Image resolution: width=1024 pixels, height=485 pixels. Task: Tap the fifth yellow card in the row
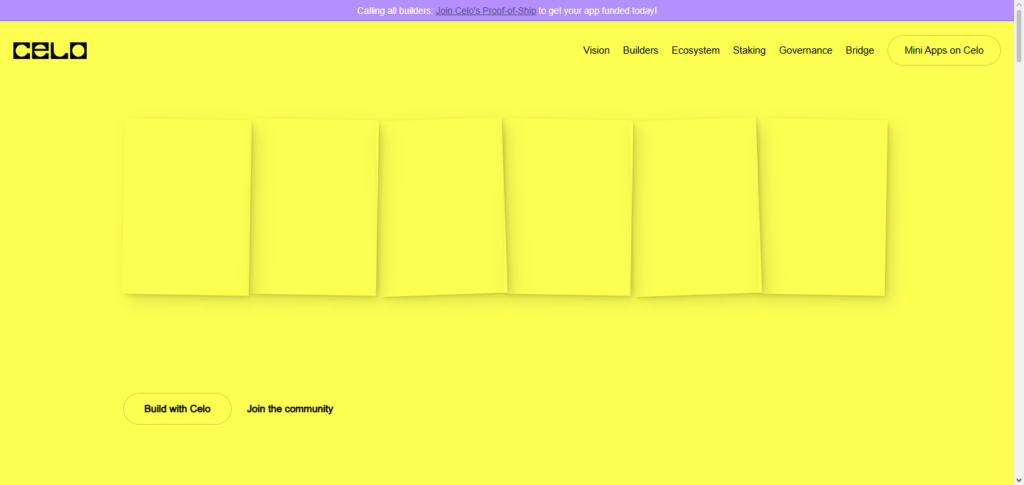pos(697,207)
